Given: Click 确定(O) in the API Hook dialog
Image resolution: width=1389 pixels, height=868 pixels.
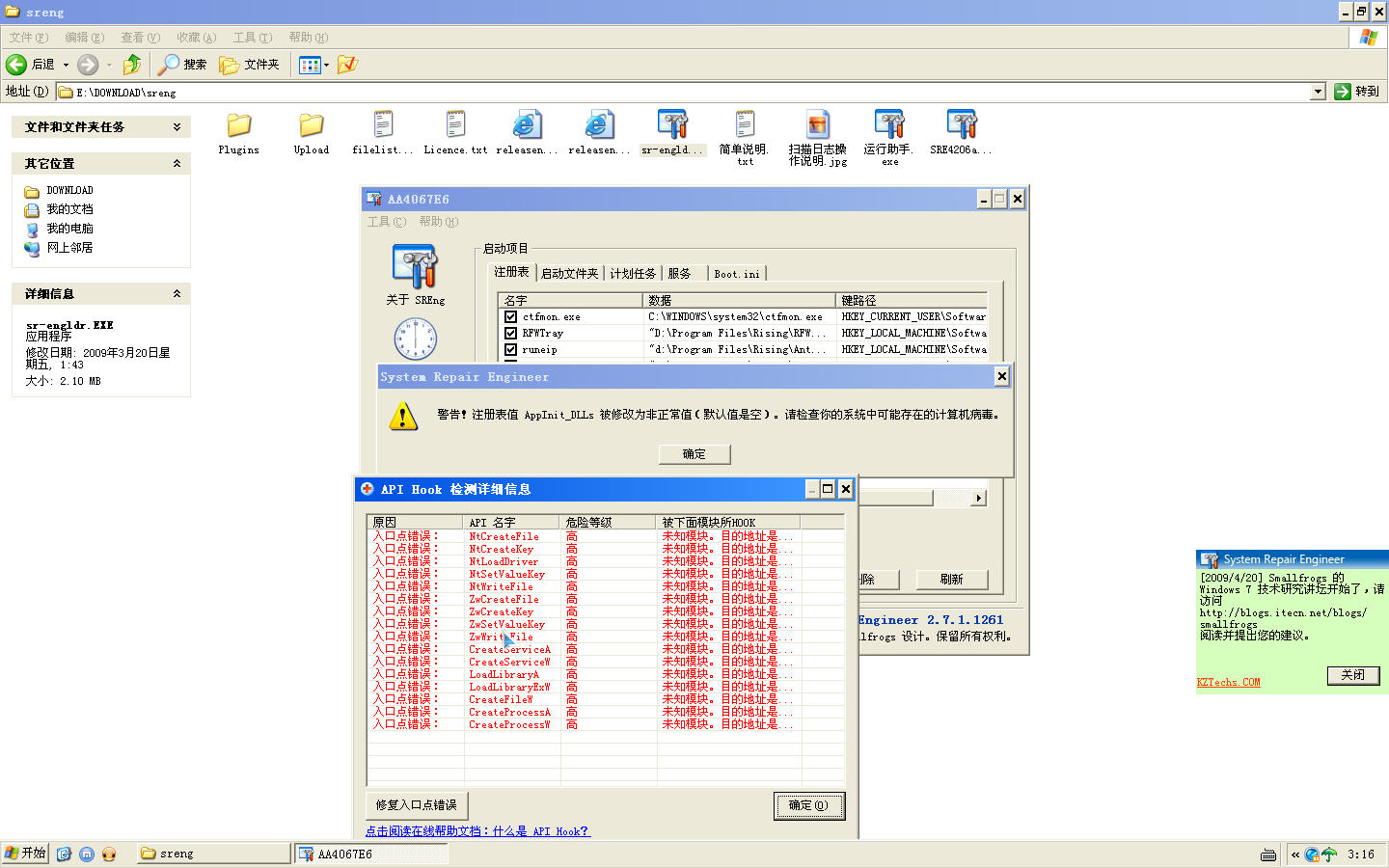Looking at the screenshot, I should (x=809, y=805).
